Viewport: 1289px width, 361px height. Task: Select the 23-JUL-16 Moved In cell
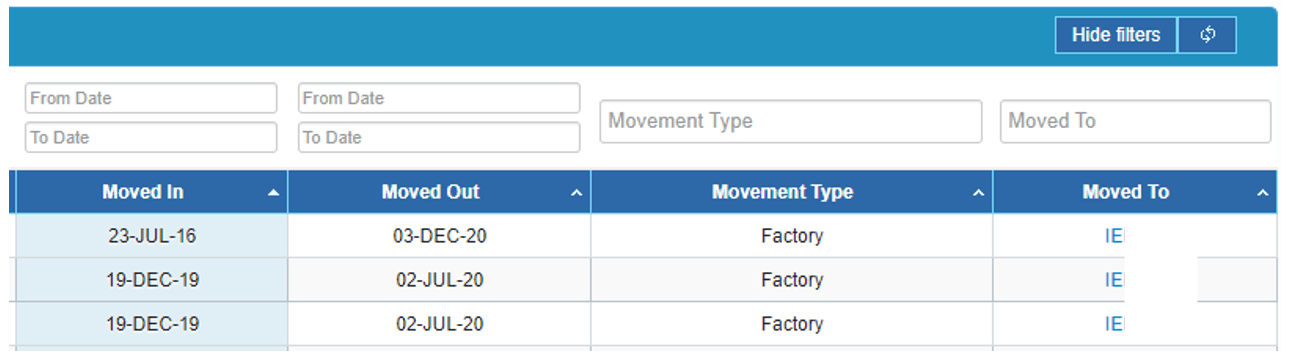pyautogui.click(x=152, y=236)
